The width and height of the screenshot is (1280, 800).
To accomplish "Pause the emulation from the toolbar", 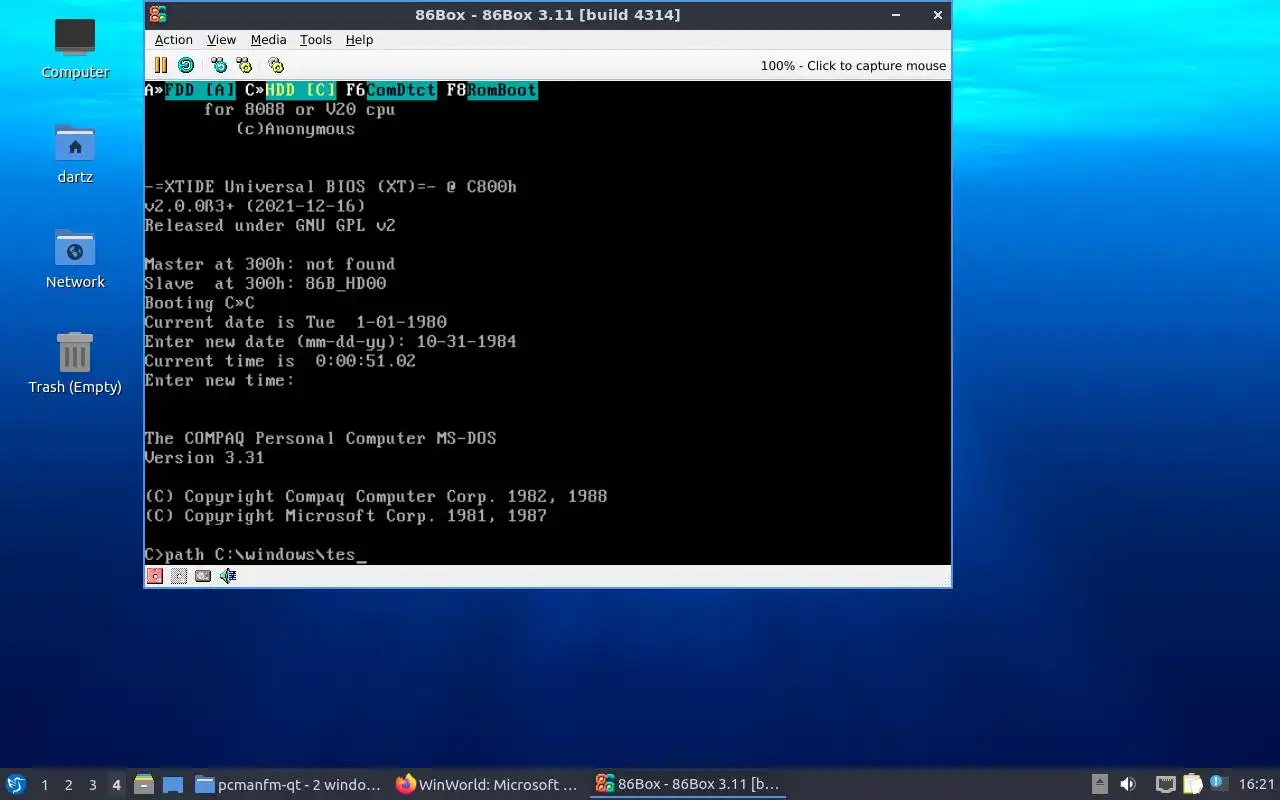I will point(160,65).
